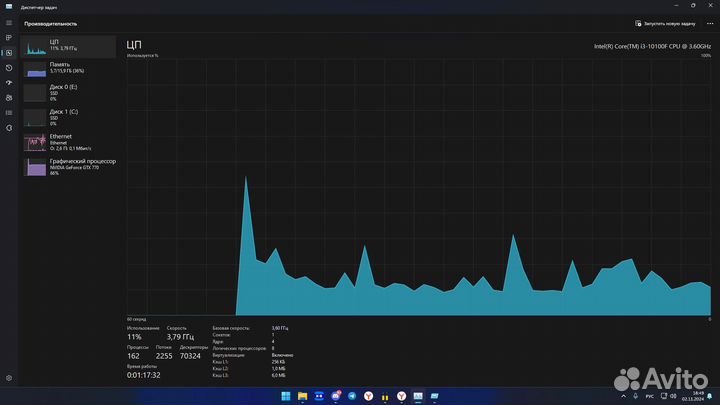This screenshot has height=405, width=720.
Task: Open the three-dot more options menu
Action: point(708,23)
